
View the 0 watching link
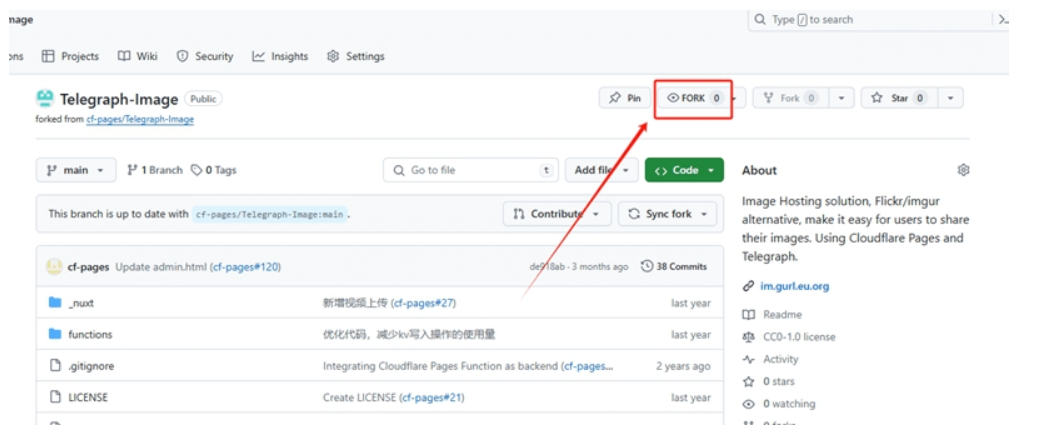point(789,403)
